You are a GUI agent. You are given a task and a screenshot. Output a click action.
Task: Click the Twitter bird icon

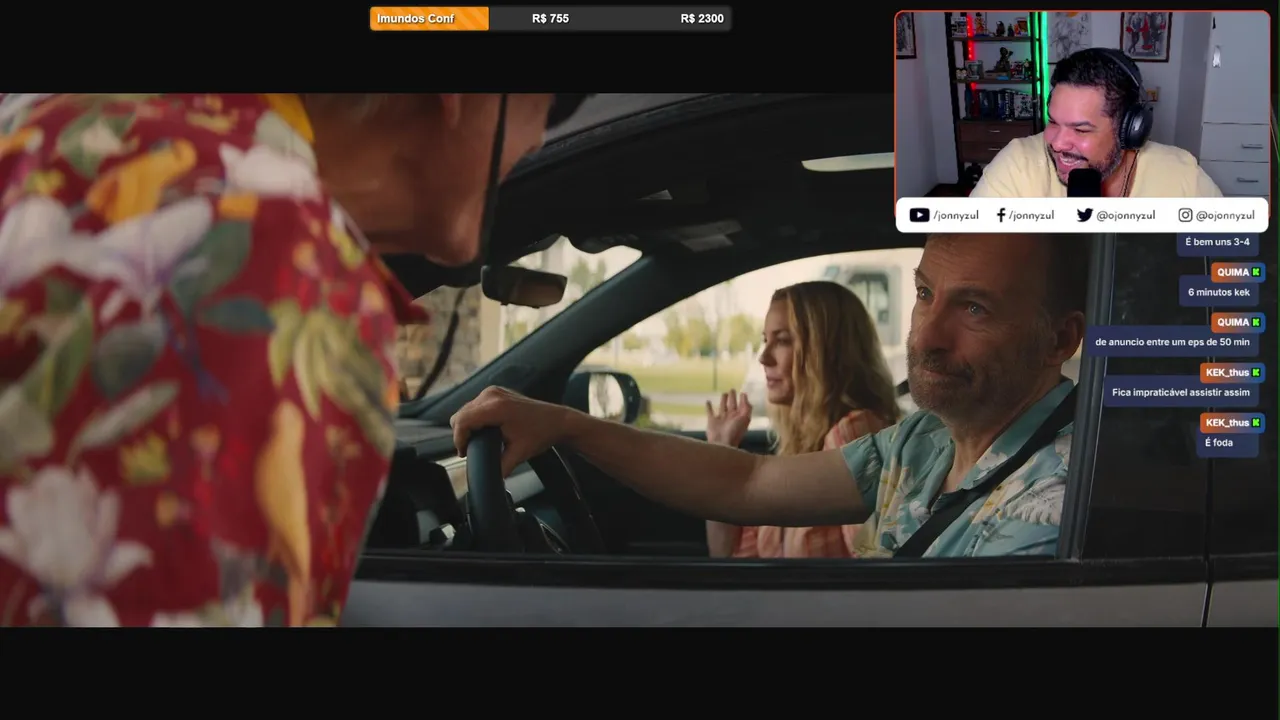(x=1084, y=215)
